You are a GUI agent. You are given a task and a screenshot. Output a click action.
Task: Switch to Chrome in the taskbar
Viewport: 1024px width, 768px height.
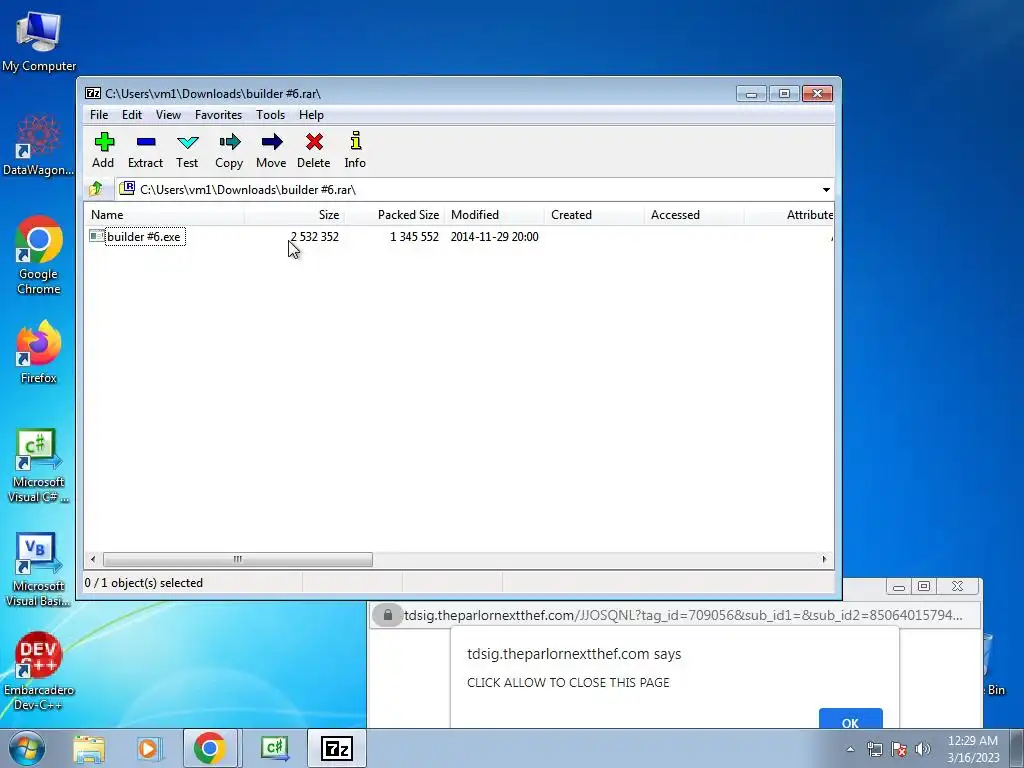click(x=210, y=748)
